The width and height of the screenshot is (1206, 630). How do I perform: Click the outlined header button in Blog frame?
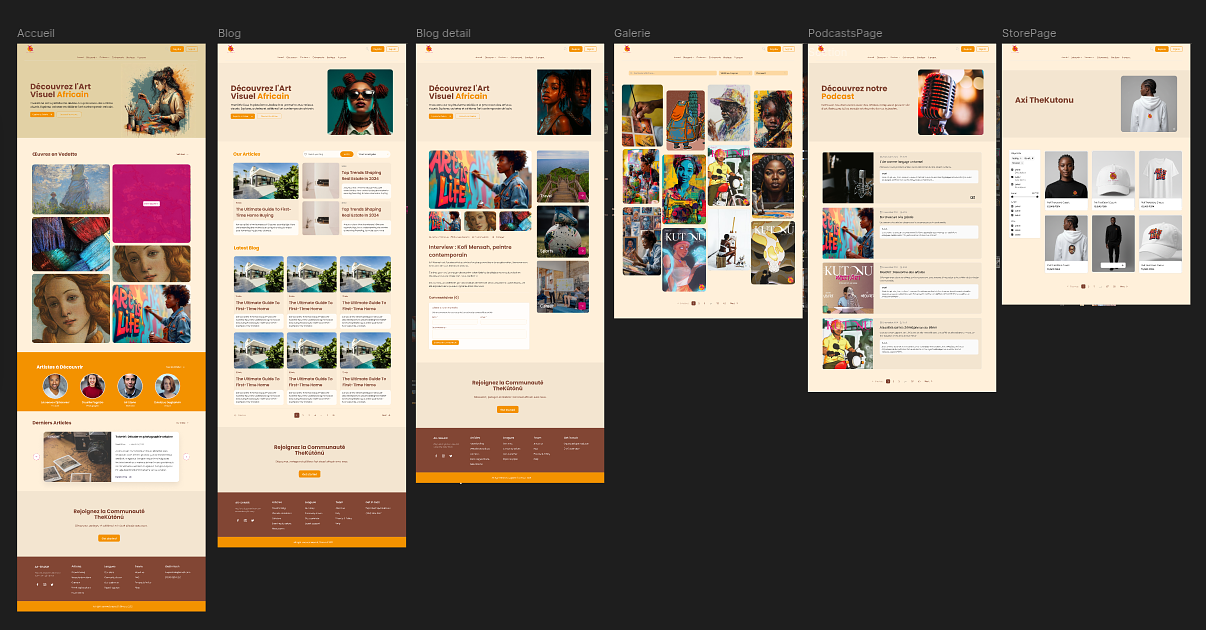(394, 49)
